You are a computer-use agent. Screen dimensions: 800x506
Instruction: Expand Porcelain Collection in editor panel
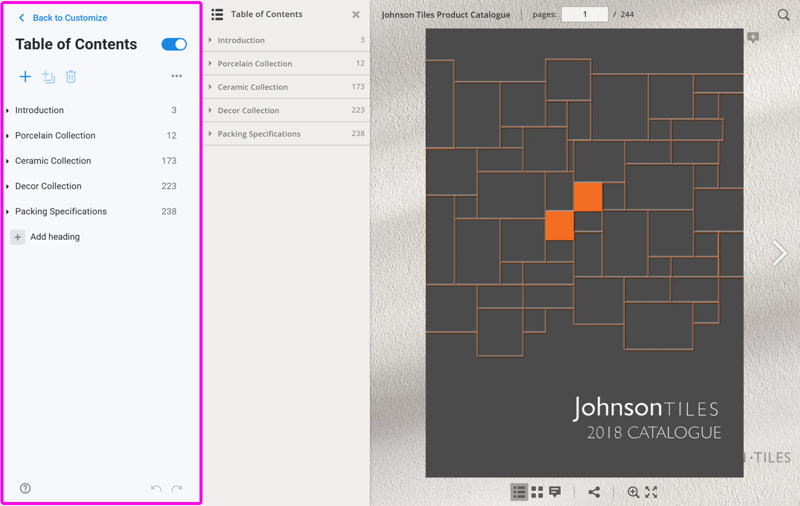7,136
